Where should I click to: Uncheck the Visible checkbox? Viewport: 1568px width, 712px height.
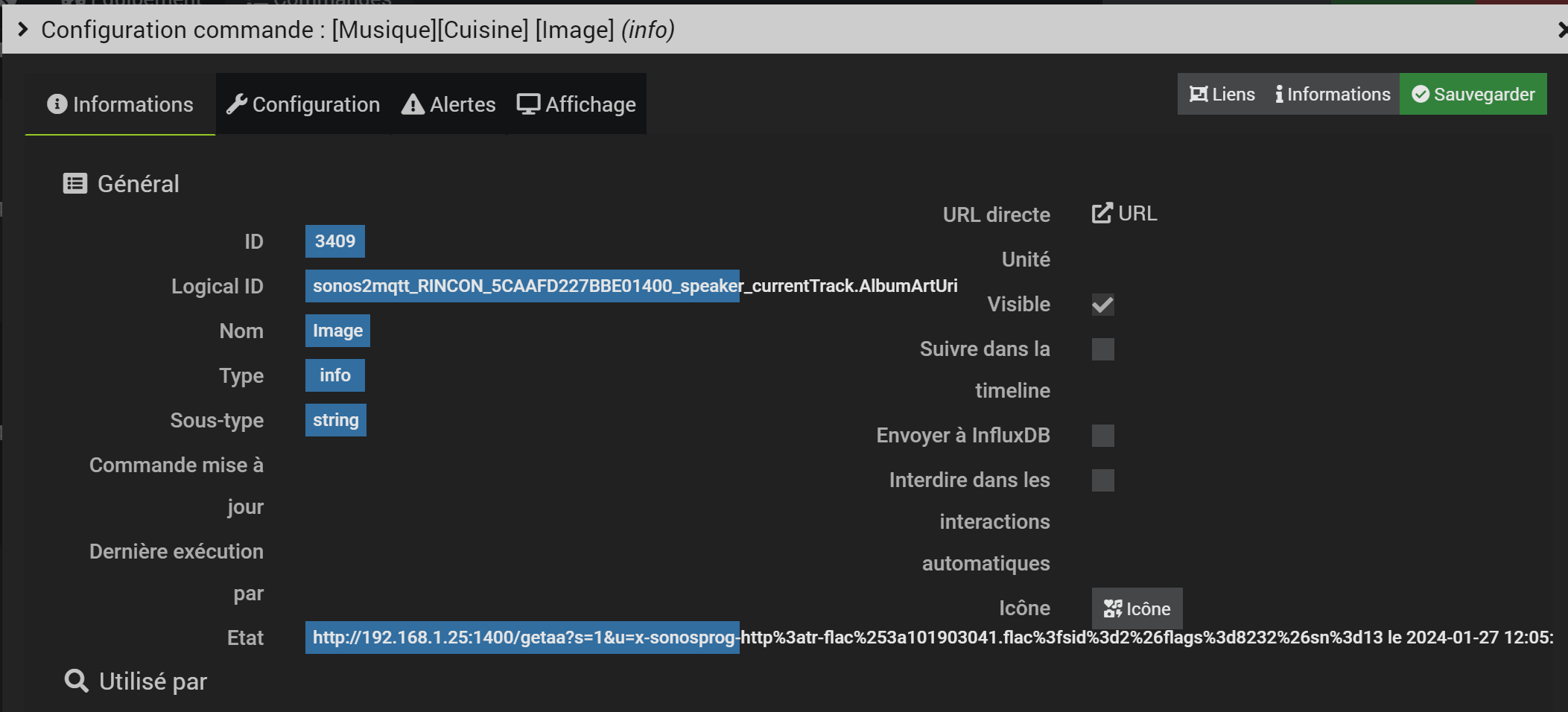point(1102,305)
